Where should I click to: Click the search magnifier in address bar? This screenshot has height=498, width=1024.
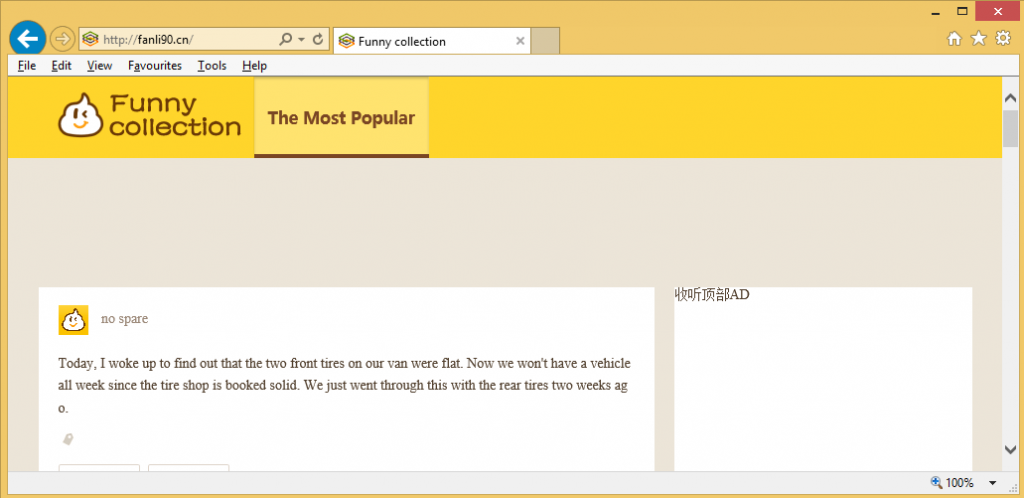click(x=286, y=40)
